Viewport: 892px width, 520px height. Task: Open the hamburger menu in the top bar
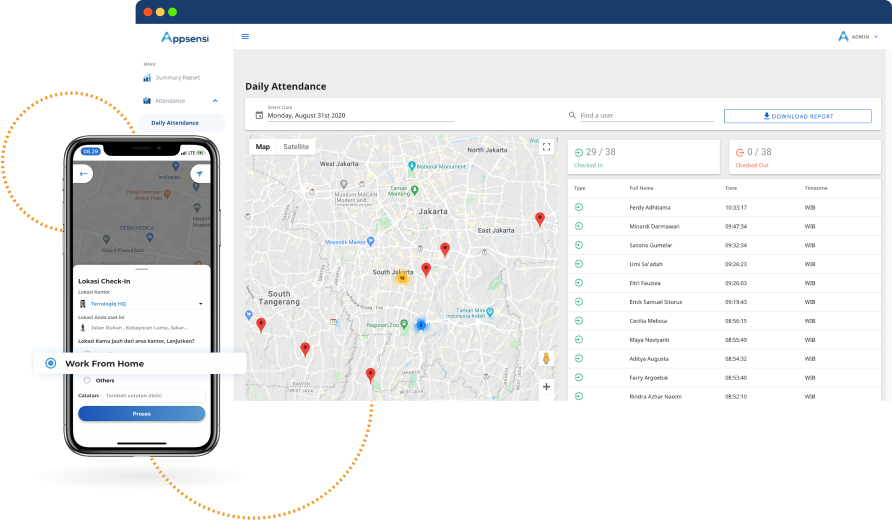pyautogui.click(x=245, y=37)
